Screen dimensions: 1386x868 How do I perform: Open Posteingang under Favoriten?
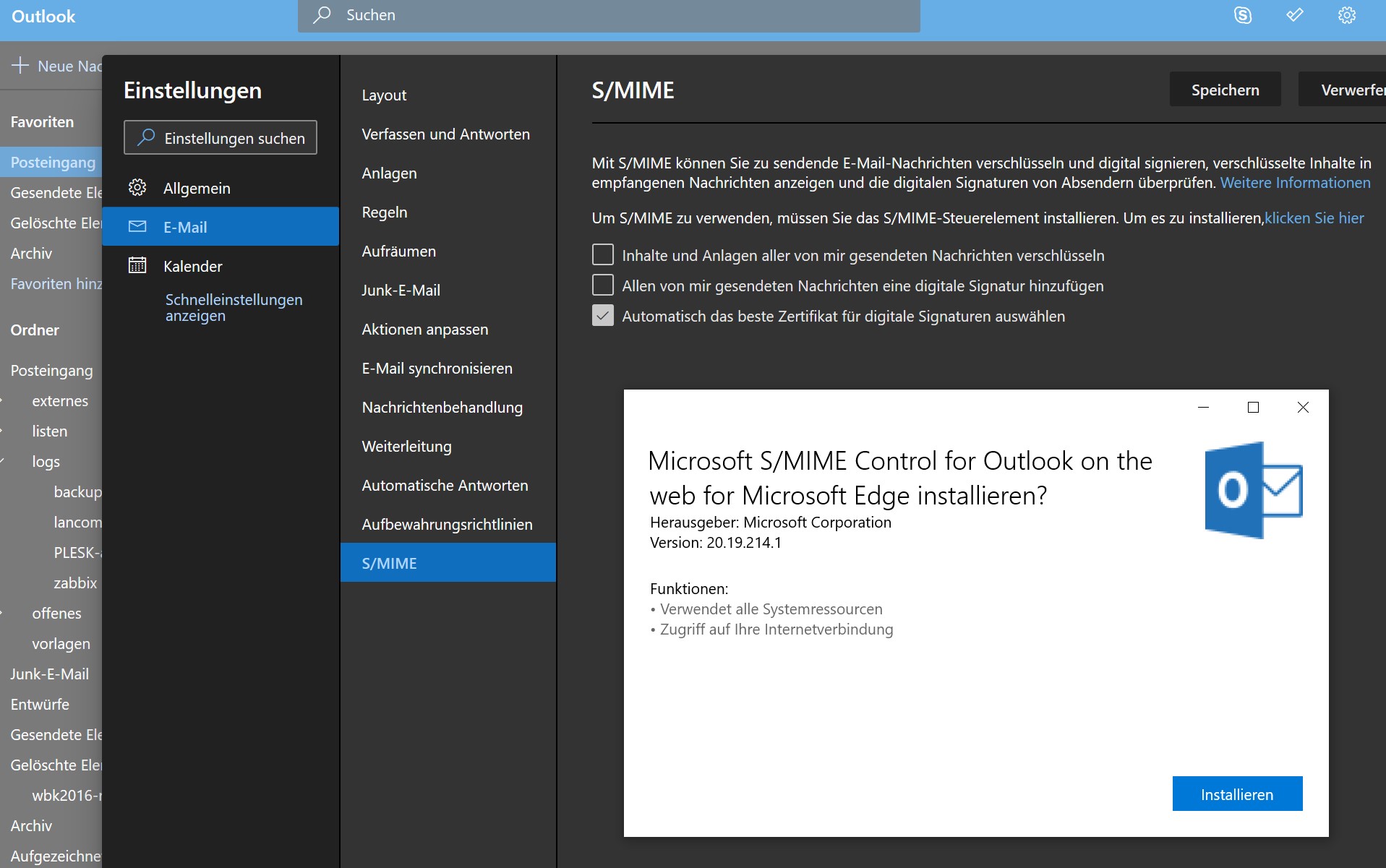click(x=51, y=162)
